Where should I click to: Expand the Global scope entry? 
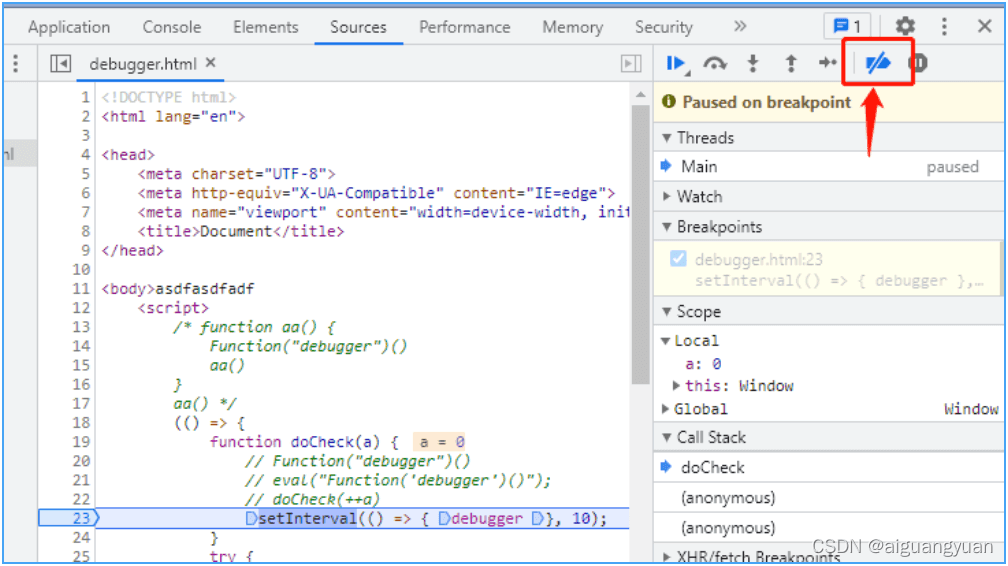pyautogui.click(x=700, y=409)
